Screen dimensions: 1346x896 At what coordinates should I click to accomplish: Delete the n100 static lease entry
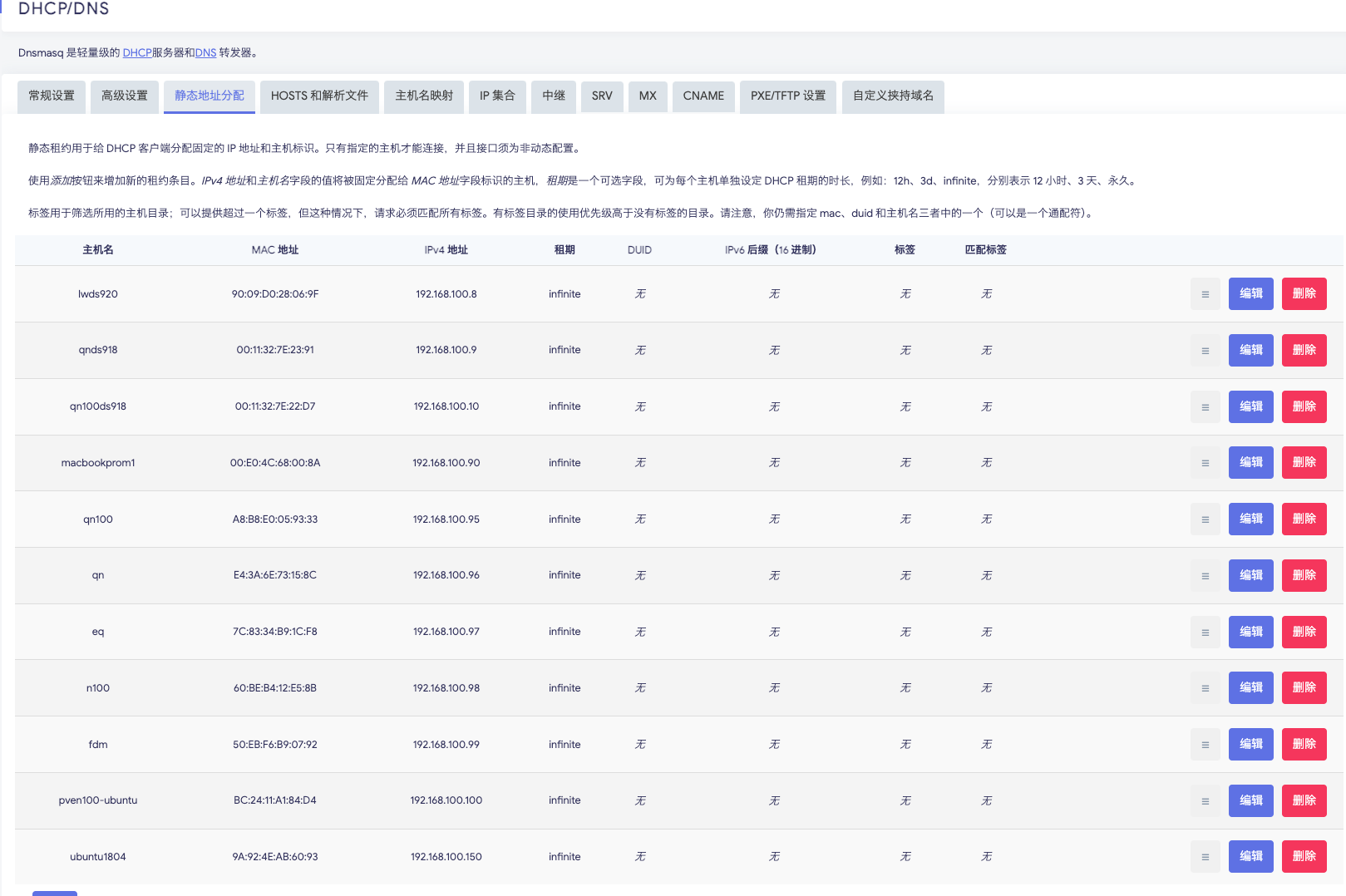coord(1304,688)
